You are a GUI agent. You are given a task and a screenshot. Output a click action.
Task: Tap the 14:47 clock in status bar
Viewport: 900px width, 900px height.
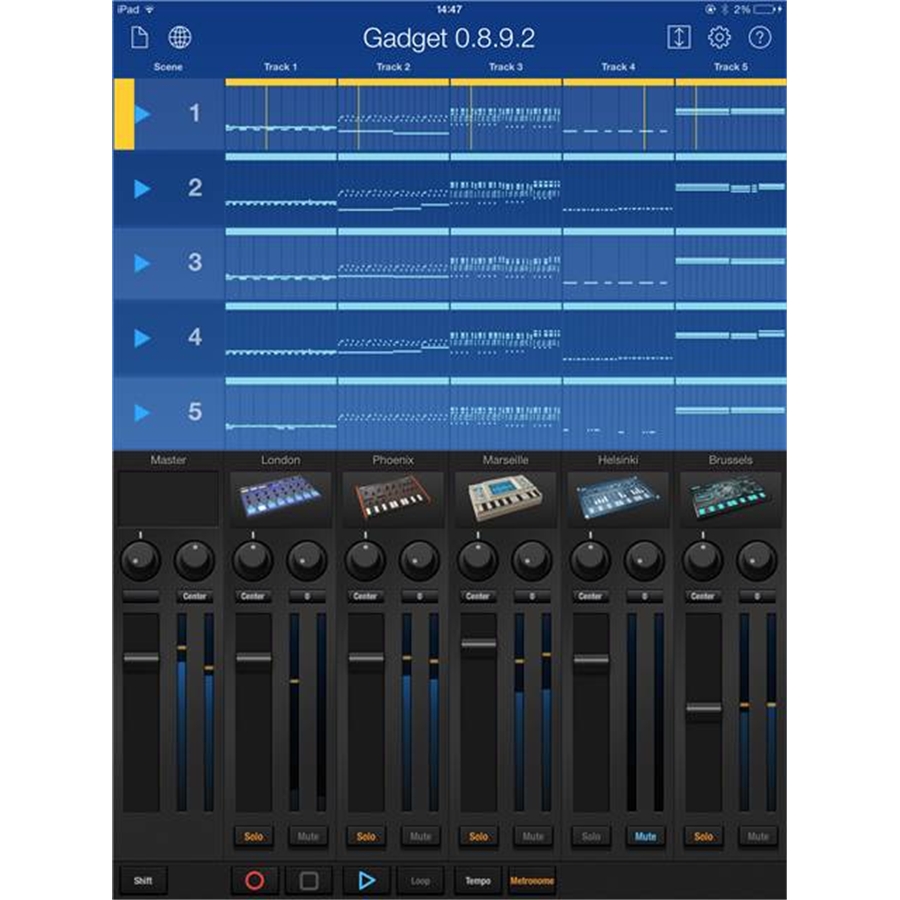click(x=449, y=10)
